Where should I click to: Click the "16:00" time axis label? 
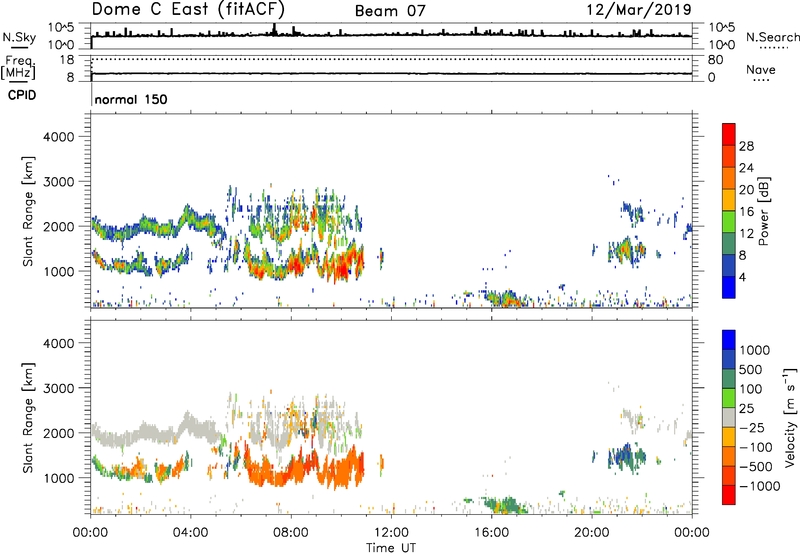[x=491, y=533]
